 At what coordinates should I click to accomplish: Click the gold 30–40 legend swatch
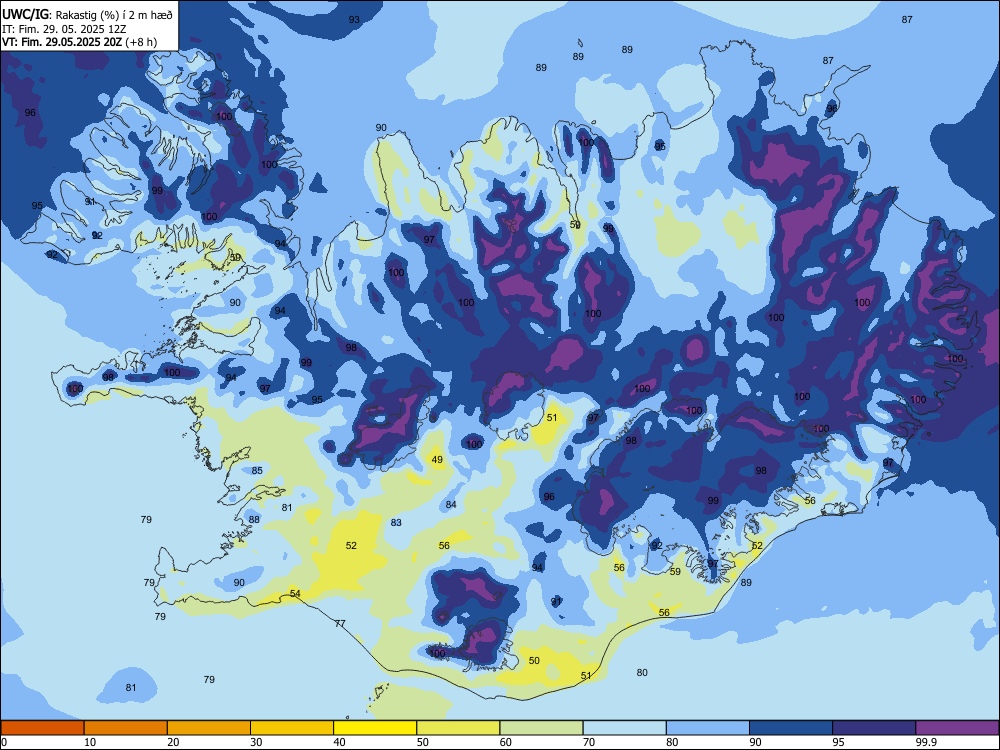[292, 728]
